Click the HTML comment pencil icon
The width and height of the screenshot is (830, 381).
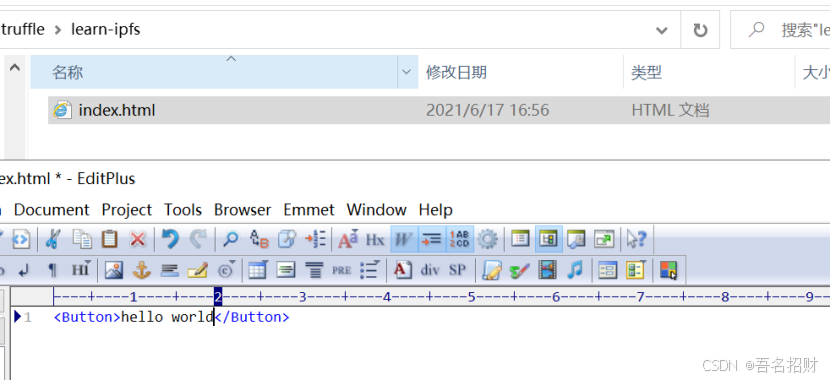tap(197, 270)
